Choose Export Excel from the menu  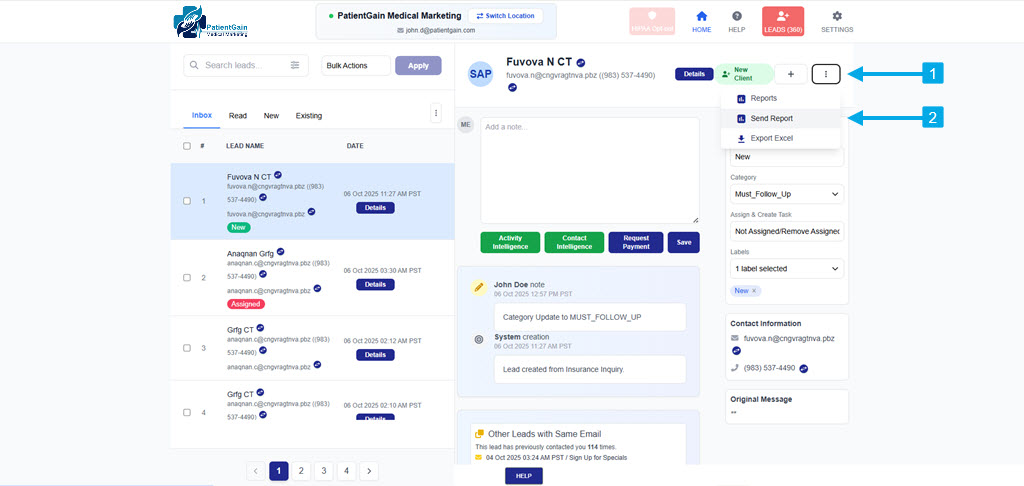point(780,138)
